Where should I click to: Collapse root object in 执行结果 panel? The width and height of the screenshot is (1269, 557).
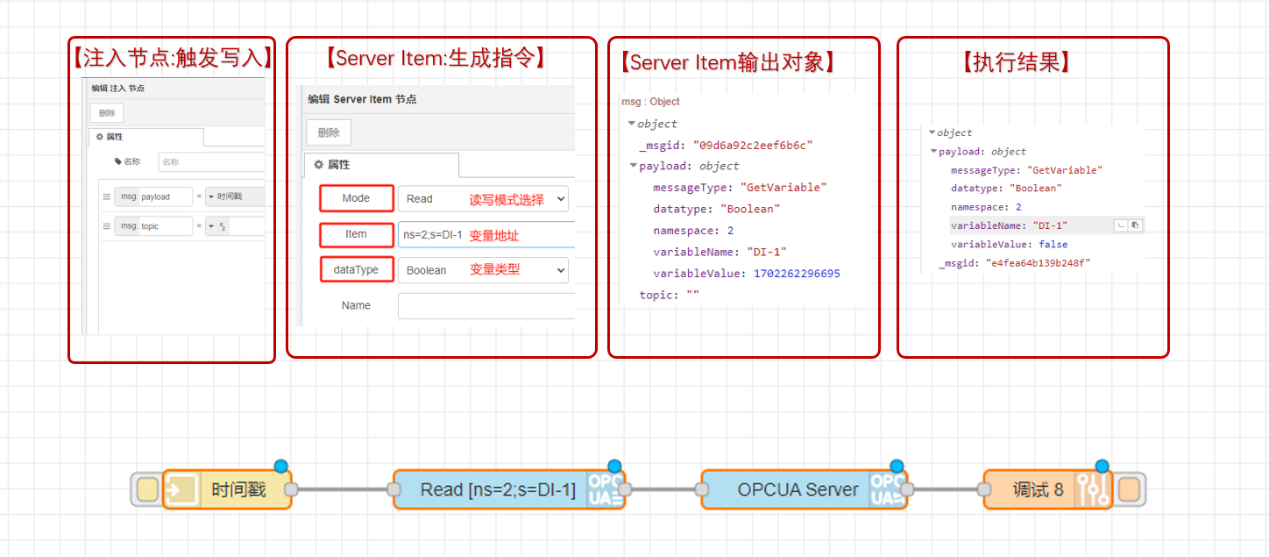[x=932, y=133]
